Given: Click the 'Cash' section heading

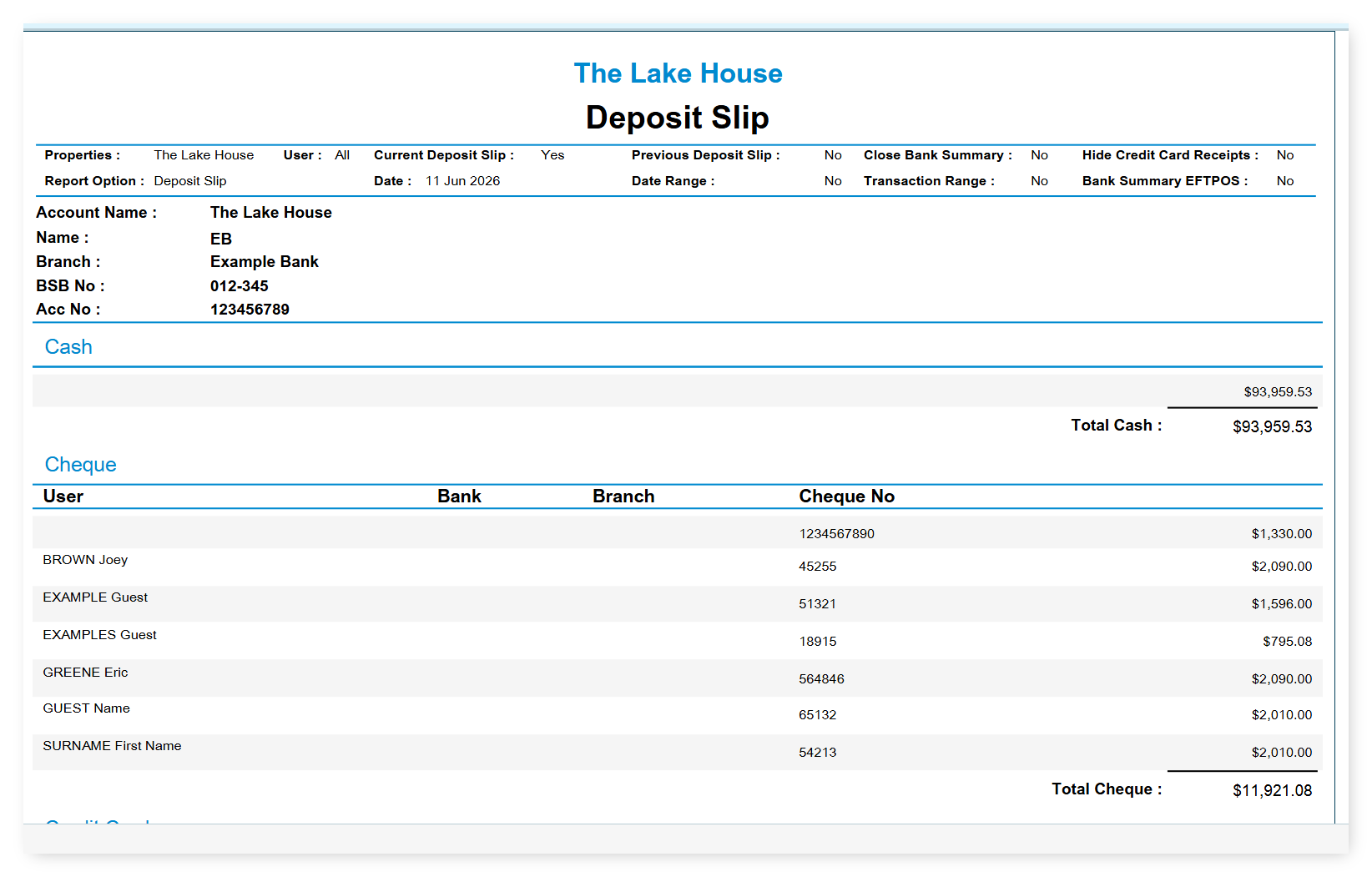Looking at the screenshot, I should coord(68,347).
